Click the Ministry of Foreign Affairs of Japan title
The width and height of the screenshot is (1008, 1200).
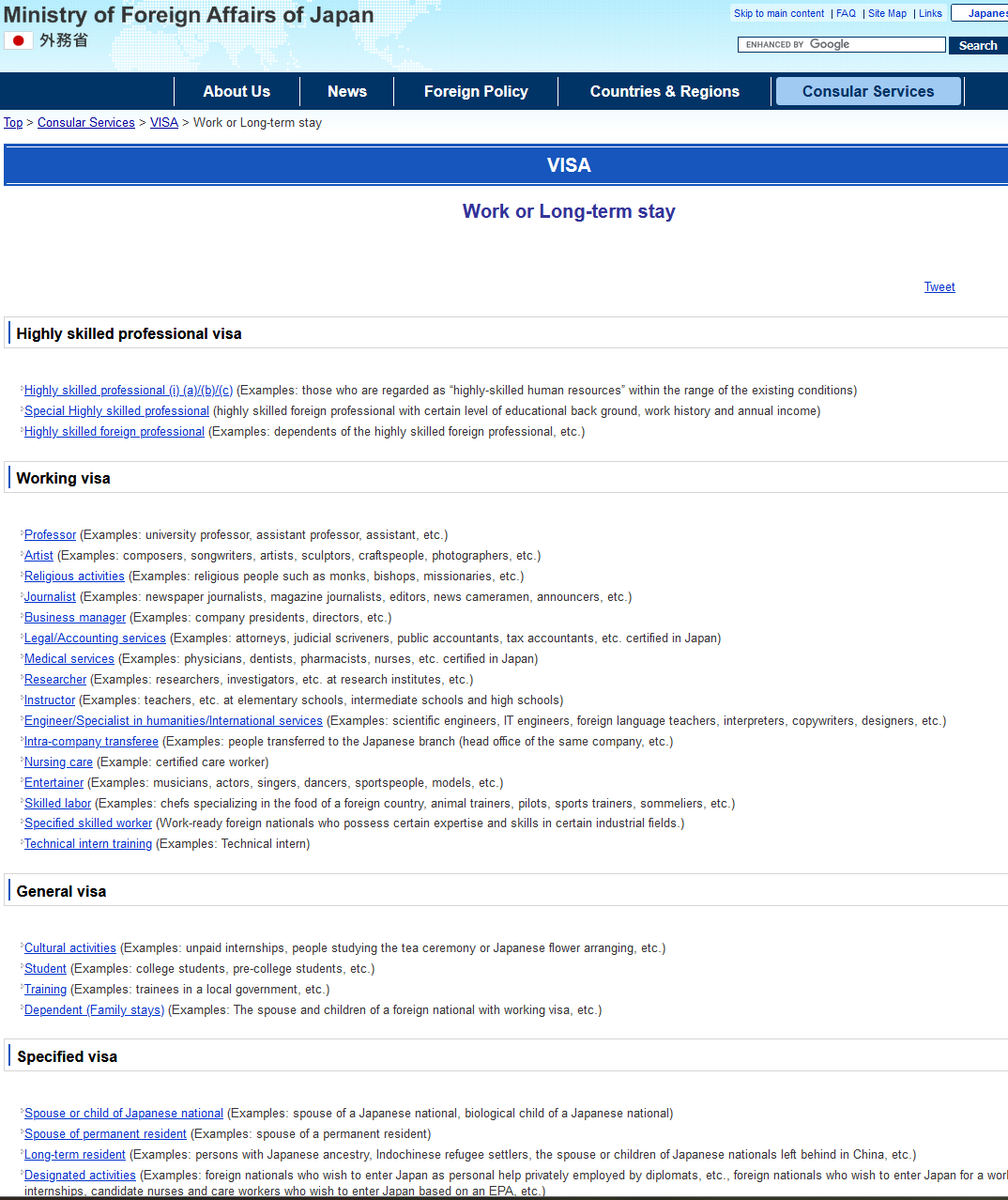189,15
